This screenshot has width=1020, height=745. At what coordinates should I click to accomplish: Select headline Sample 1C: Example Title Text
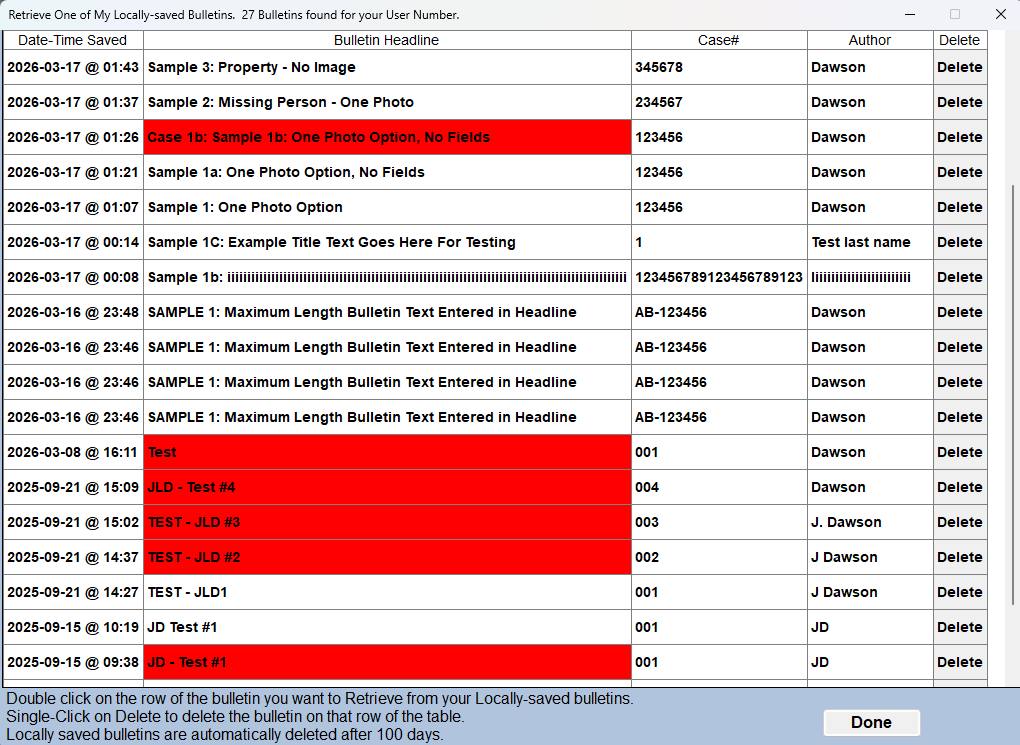(387, 242)
